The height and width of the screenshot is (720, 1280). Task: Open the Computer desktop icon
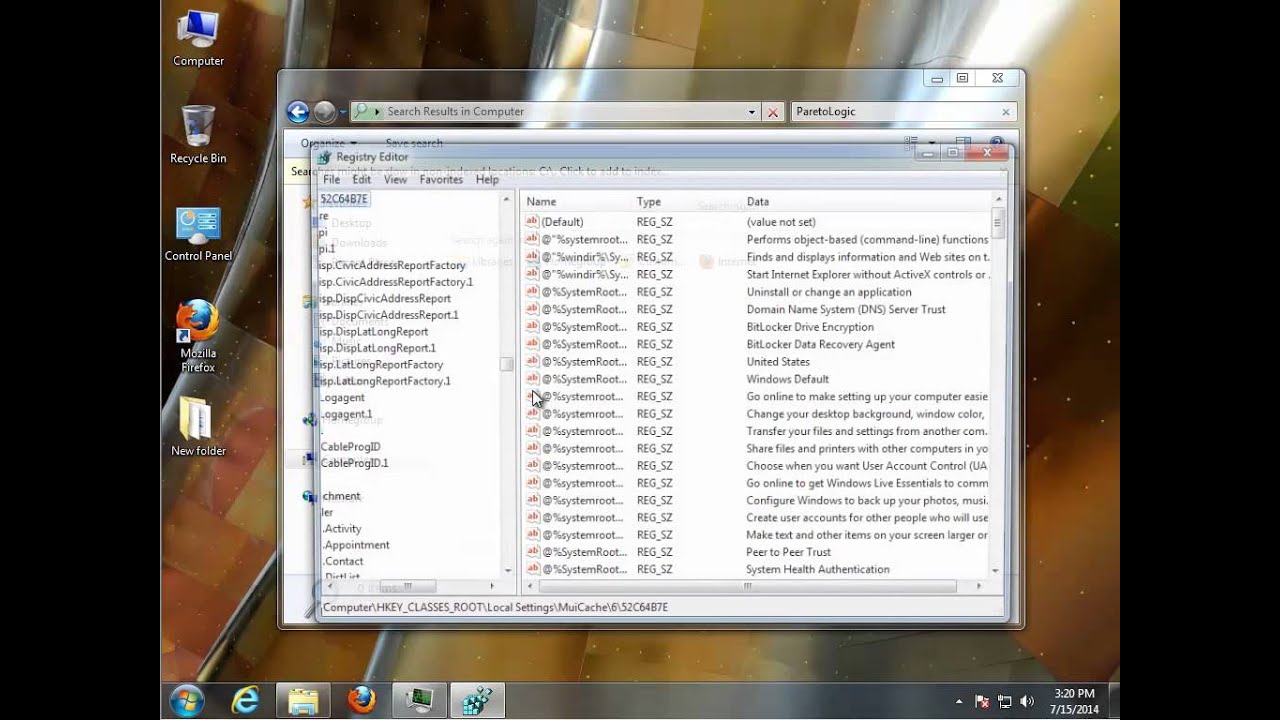click(198, 38)
